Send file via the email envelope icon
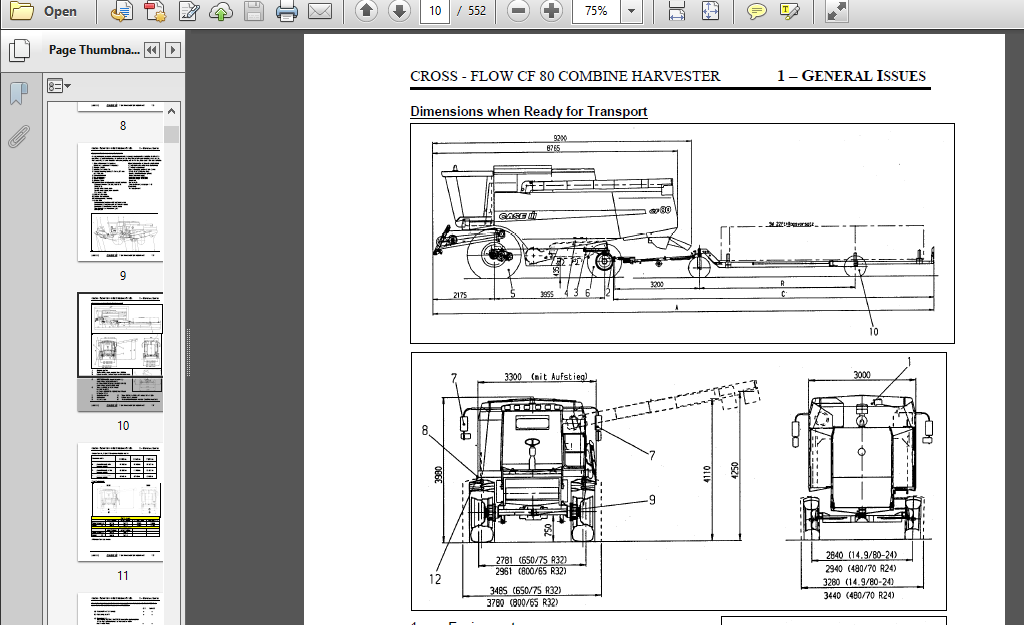1024x625 pixels. click(x=320, y=11)
